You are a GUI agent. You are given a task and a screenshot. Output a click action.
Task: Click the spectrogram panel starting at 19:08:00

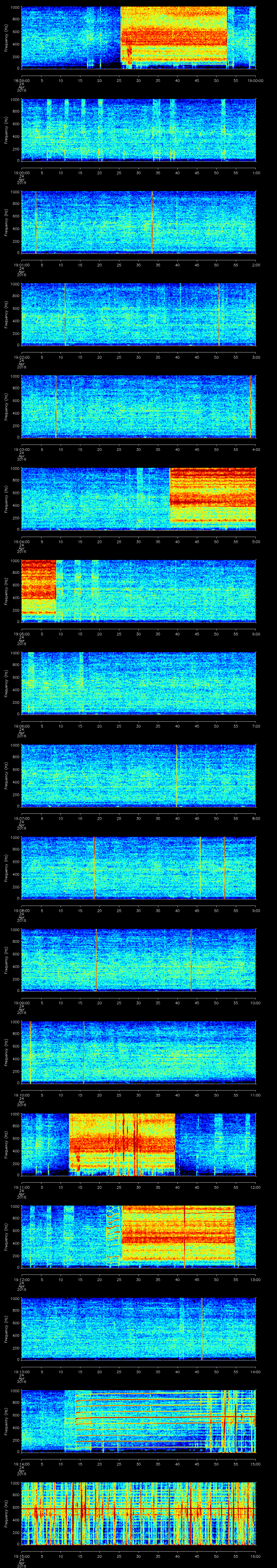tap(138, 868)
